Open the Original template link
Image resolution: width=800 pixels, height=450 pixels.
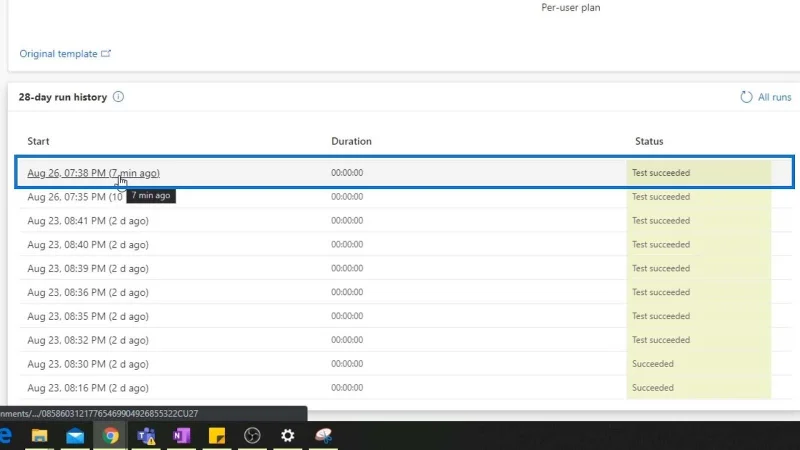tap(58, 54)
